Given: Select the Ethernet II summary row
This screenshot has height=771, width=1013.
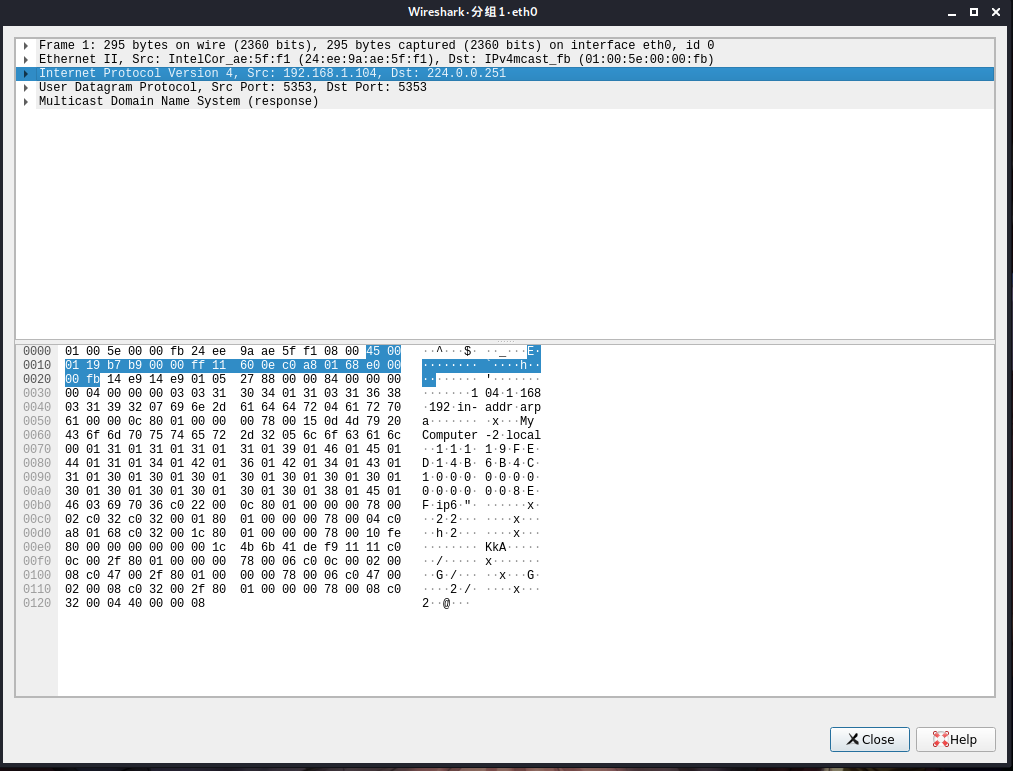Looking at the screenshot, I should click(x=300, y=59).
